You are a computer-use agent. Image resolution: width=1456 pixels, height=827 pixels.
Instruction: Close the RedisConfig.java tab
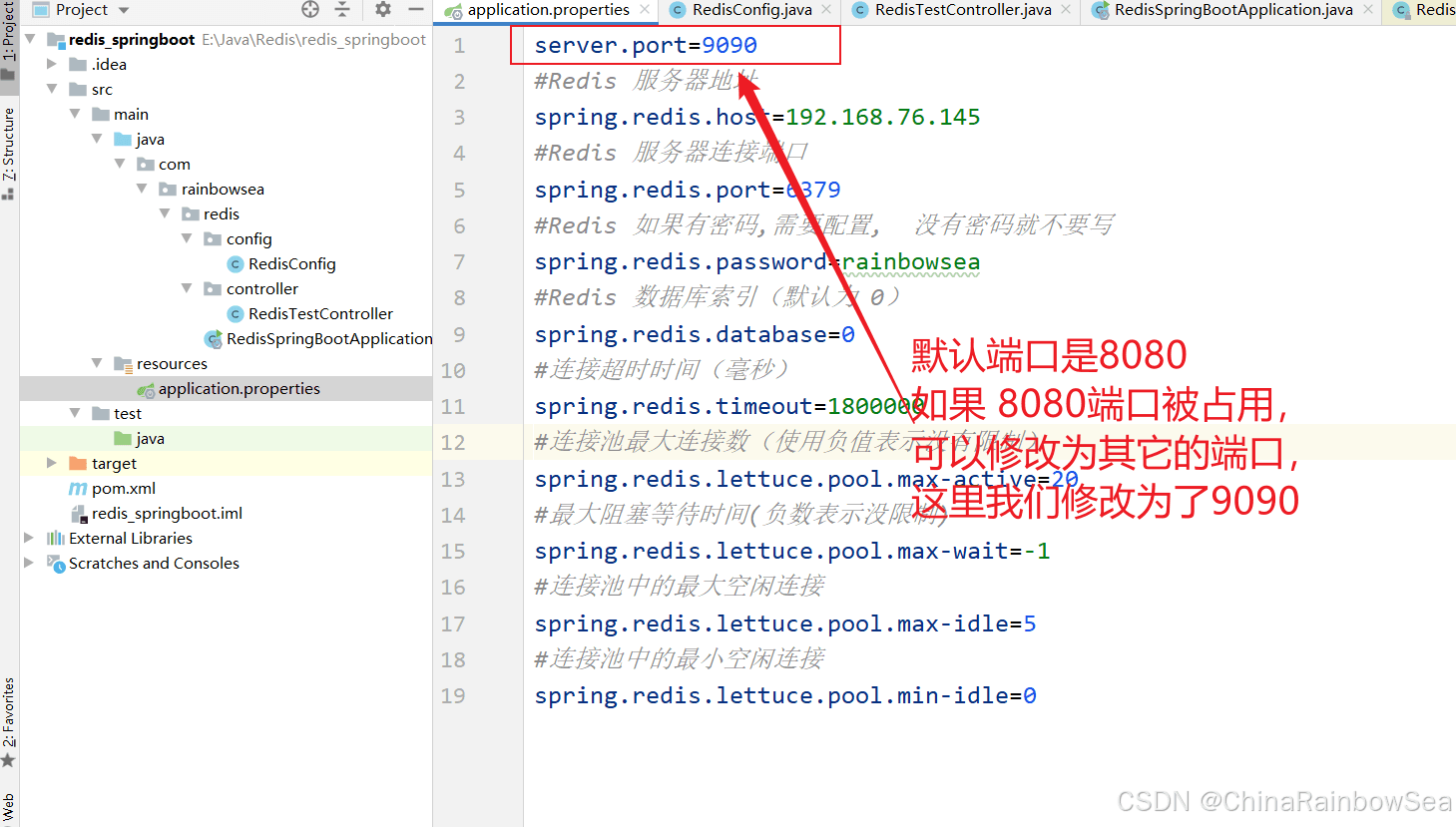[826, 10]
